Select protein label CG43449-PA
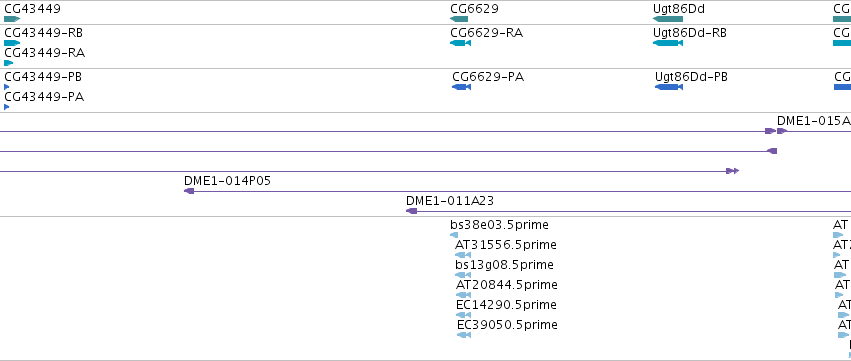The width and height of the screenshot is (851, 361). pyautogui.click(x=44, y=97)
